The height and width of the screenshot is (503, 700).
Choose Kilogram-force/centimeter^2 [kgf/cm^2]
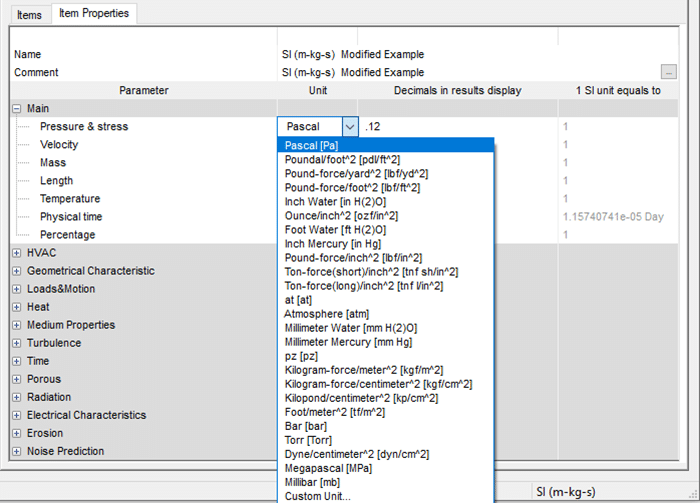point(386,384)
